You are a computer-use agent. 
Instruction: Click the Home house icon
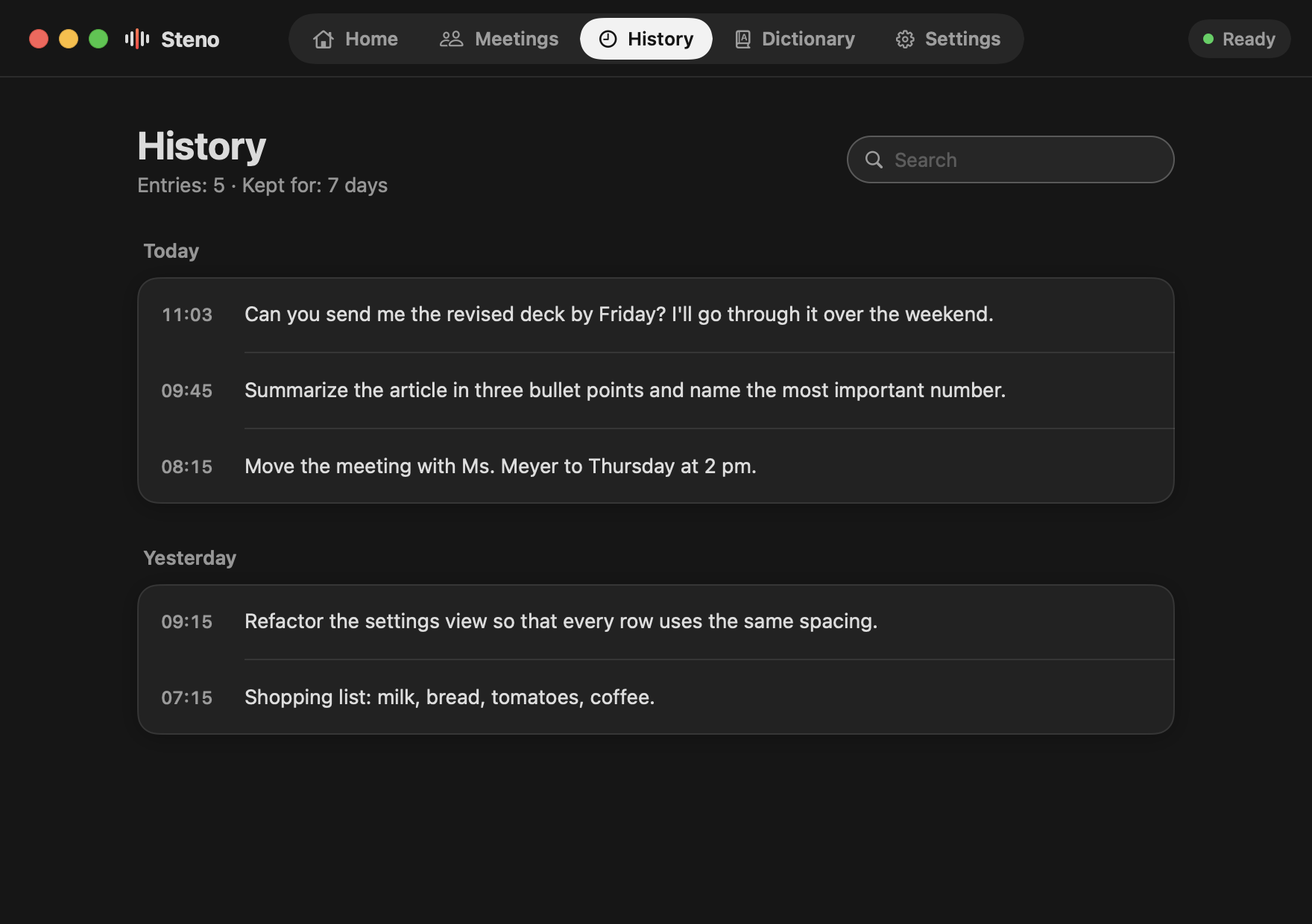(324, 39)
